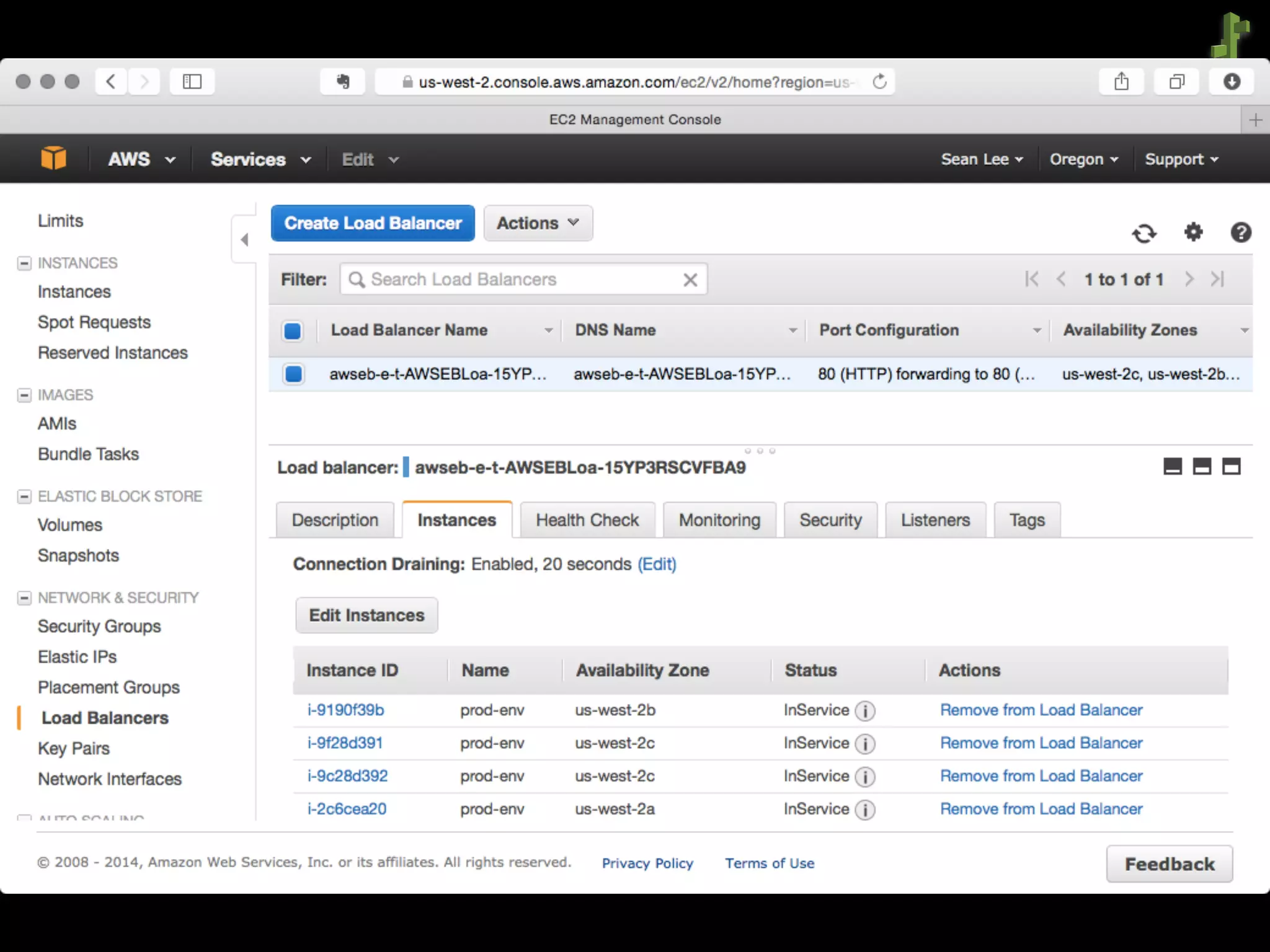Click the Safari share icon
The height and width of the screenshot is (952, 1270).
click(x=1121, y=82)
